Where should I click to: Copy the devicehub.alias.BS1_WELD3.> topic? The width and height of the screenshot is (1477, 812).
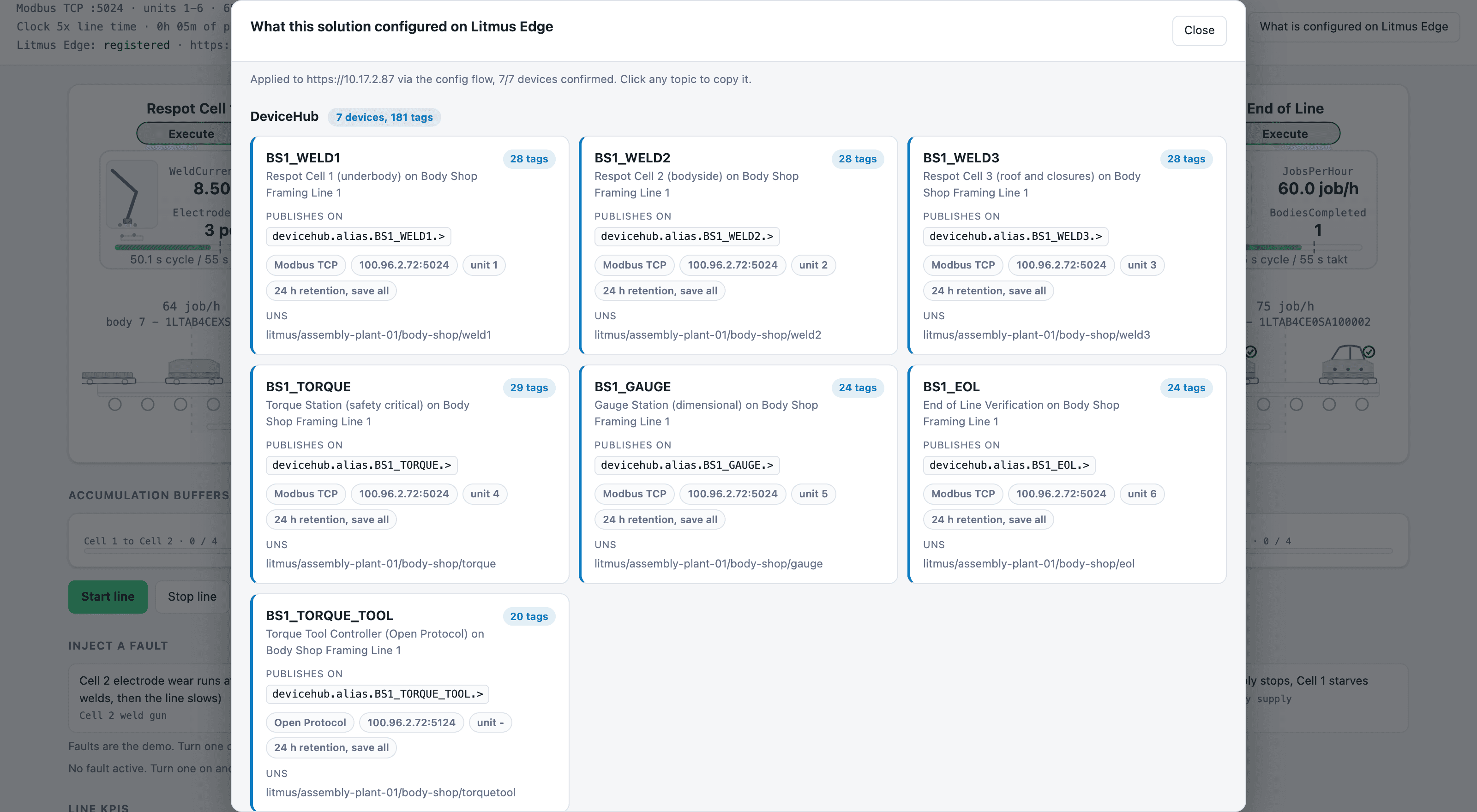[1015, 236]
